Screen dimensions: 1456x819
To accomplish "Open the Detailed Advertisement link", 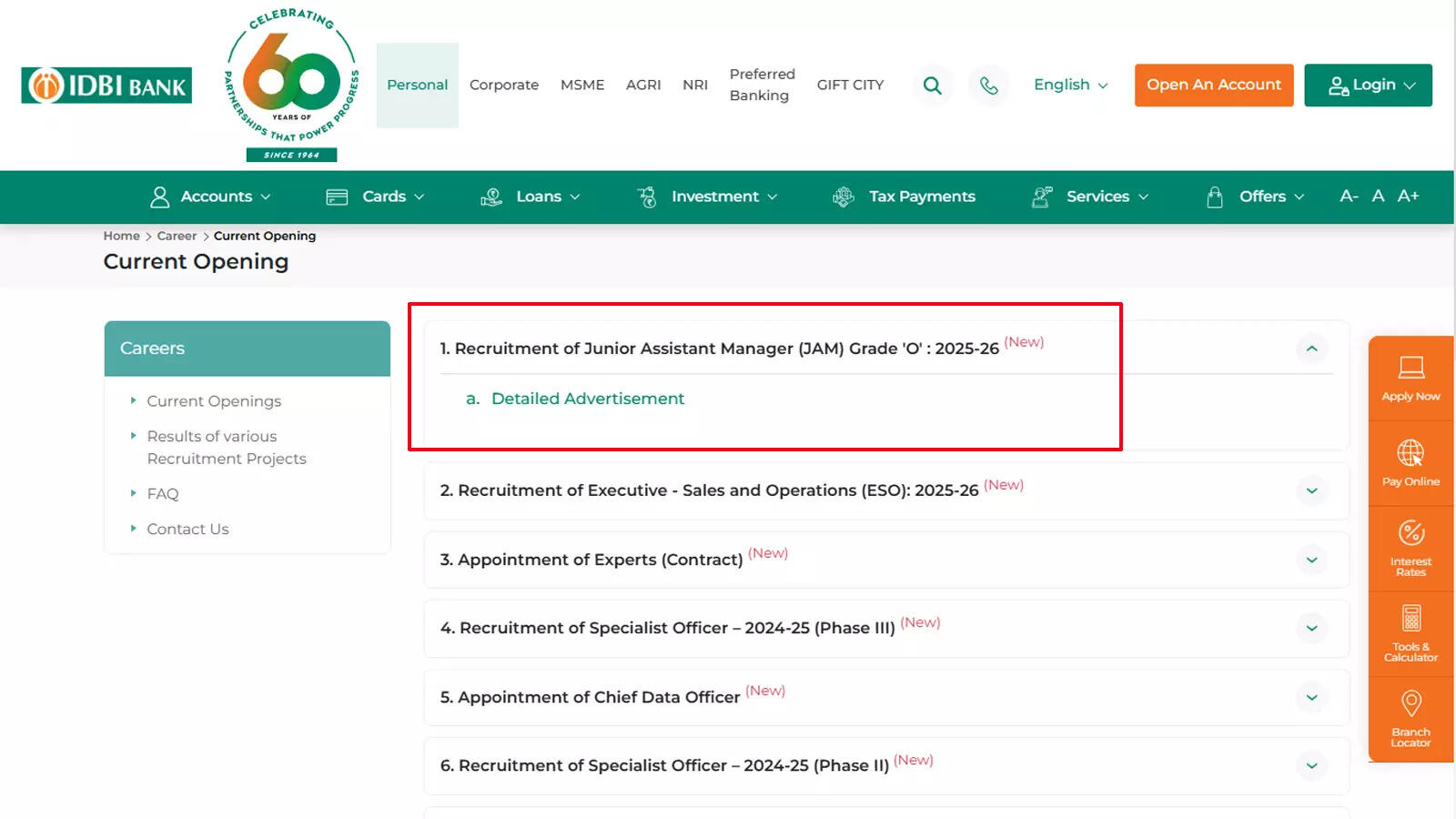I will (x=588, y=398).
